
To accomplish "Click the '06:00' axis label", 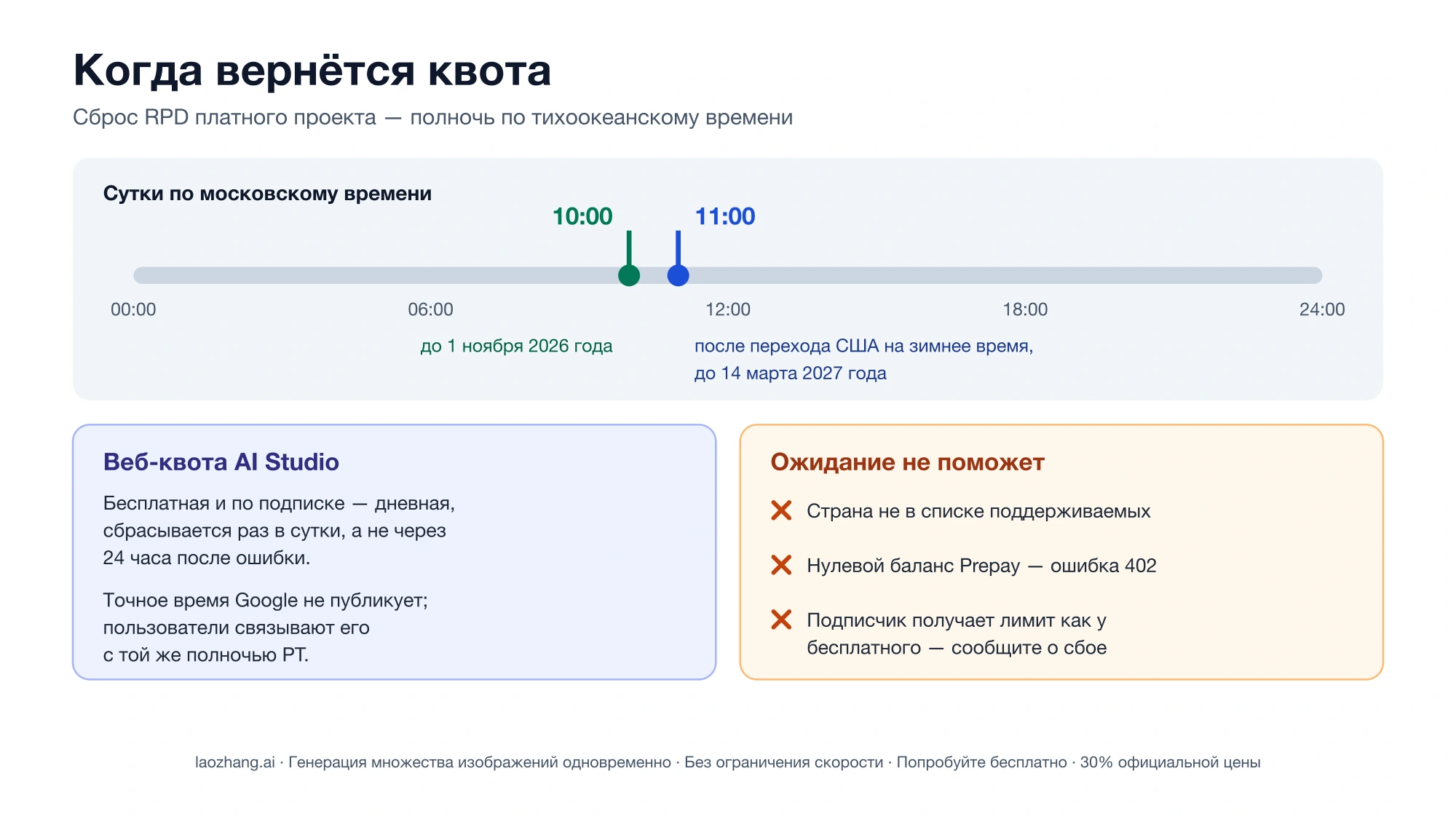I will click(x=430, y=309).
